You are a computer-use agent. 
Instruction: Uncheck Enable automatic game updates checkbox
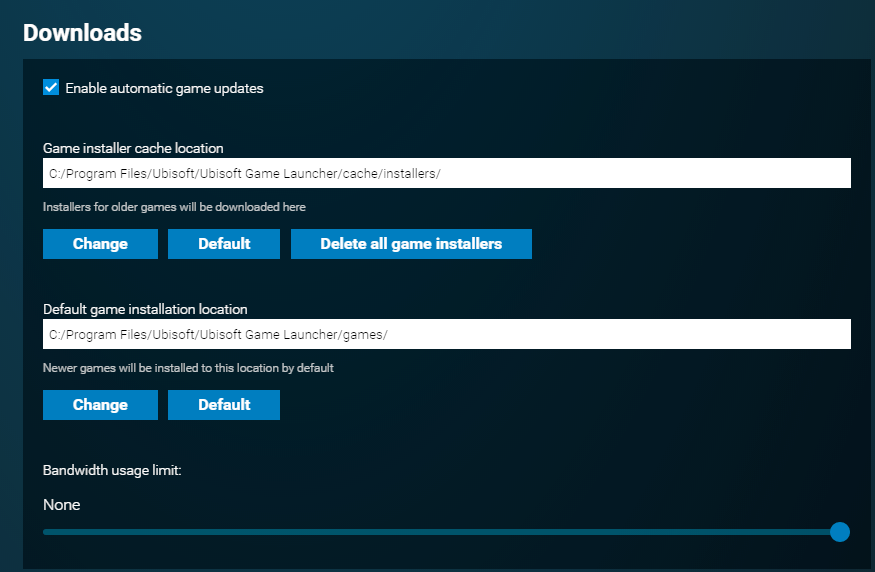pos(51,87)
